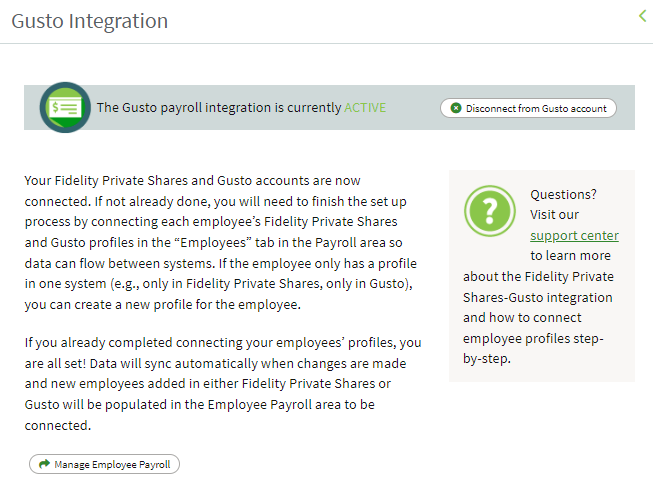Screen dimensions: 653x482
Task: Click the paragraph starting "Your Fidelity Private Shares"
Action: pos(221,242)
